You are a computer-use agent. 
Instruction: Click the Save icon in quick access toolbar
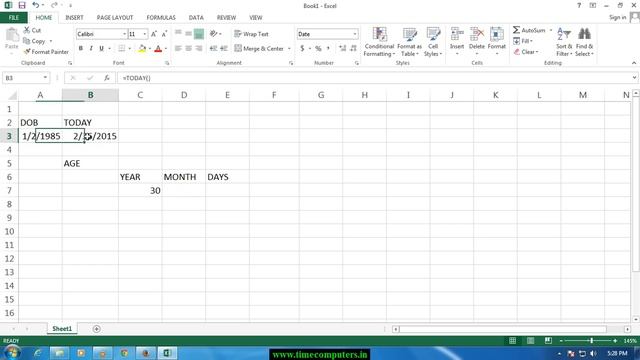click(x=22, y=5)
